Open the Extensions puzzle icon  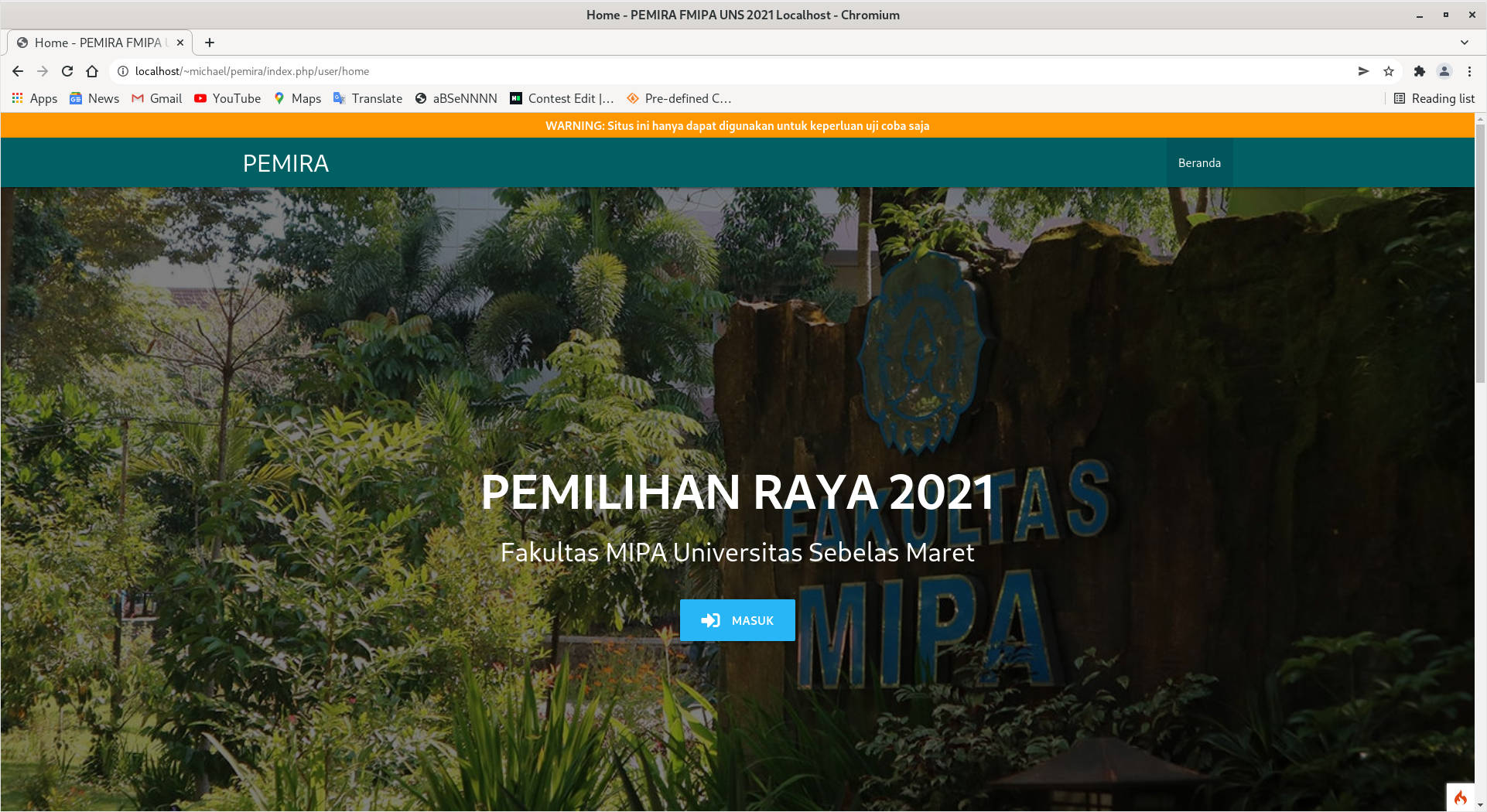(1419, 71)
